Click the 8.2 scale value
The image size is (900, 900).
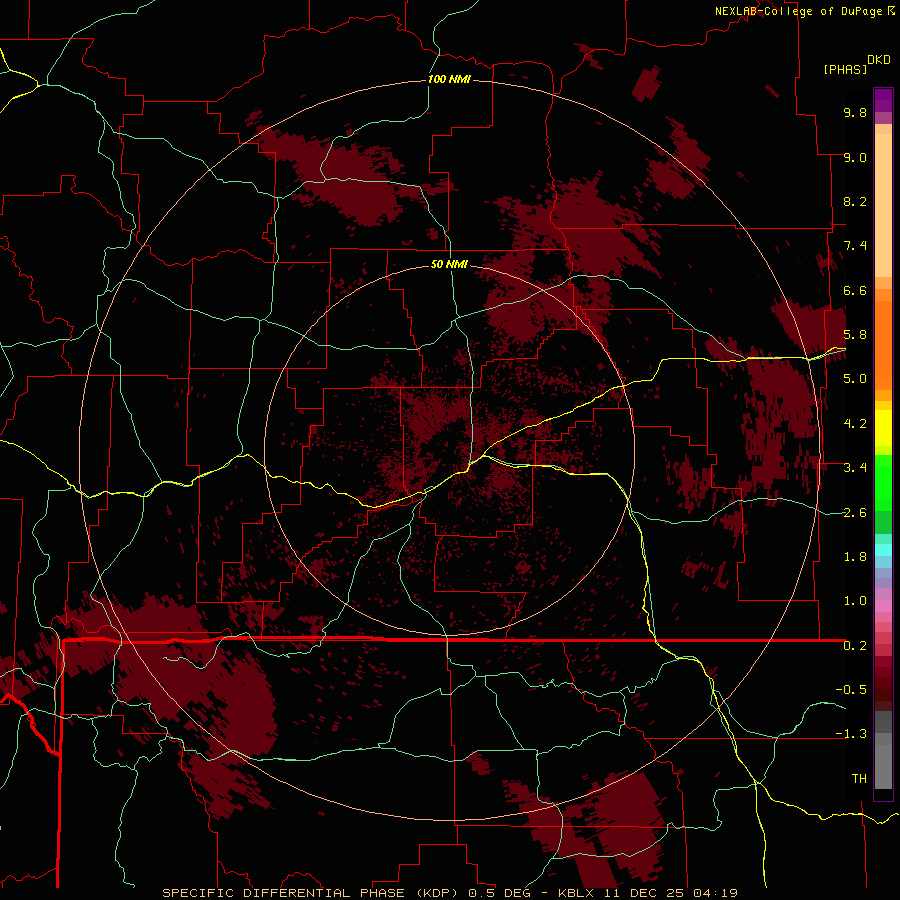(x=855, y=201)
